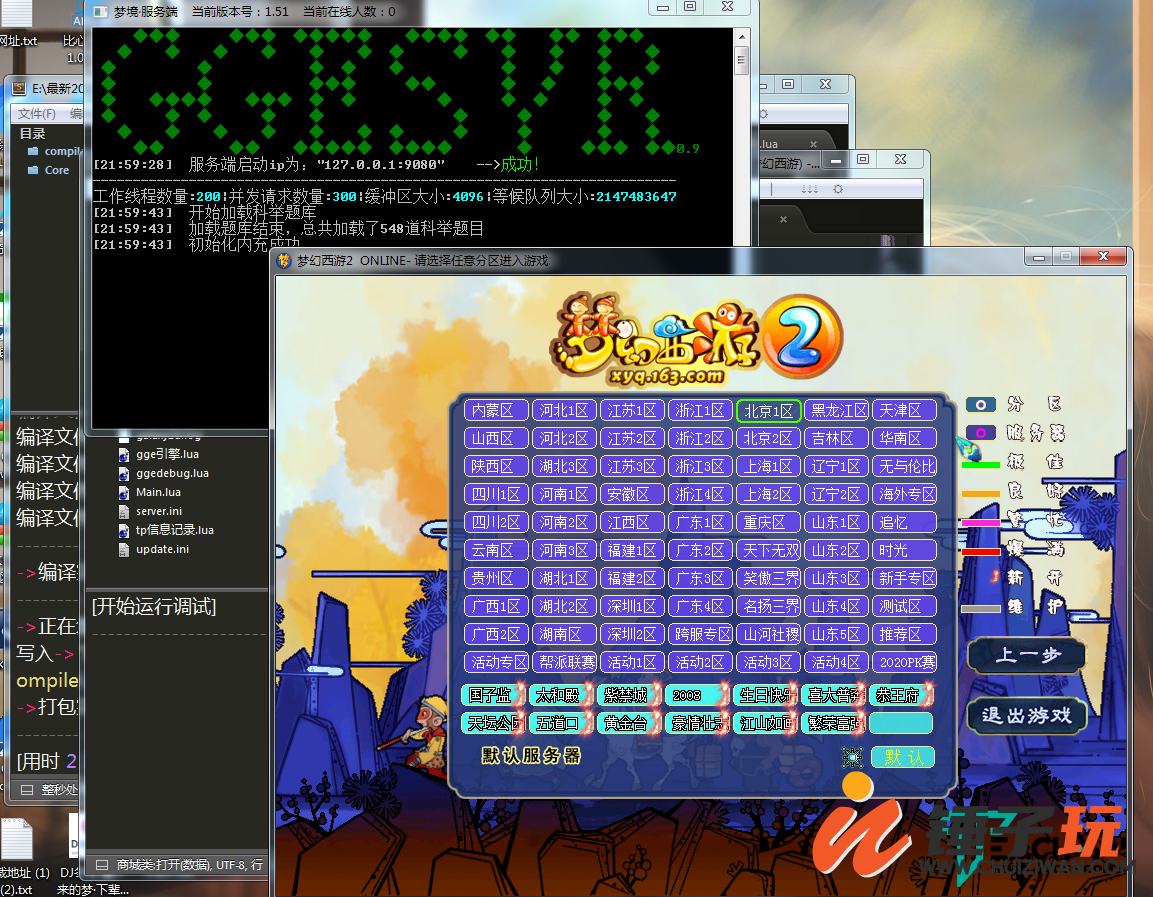
Task: Select 帮派联赛 region
Action: point(564,662)
